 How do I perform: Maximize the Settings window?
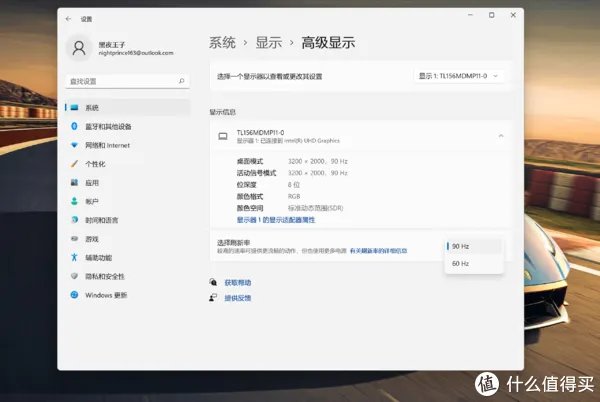point(492,15)
